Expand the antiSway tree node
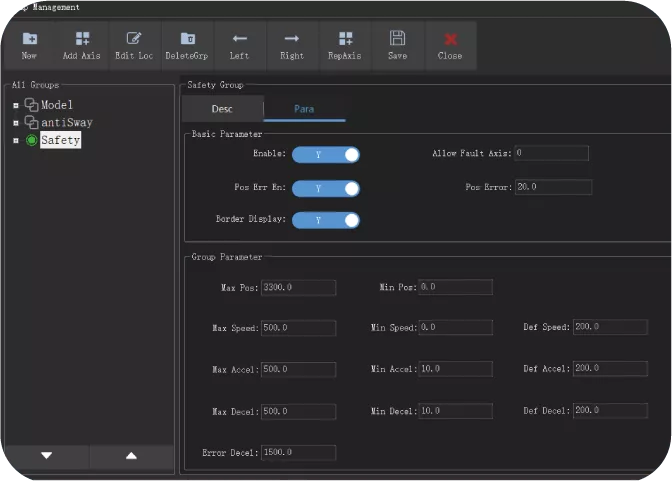 point(16,123)
